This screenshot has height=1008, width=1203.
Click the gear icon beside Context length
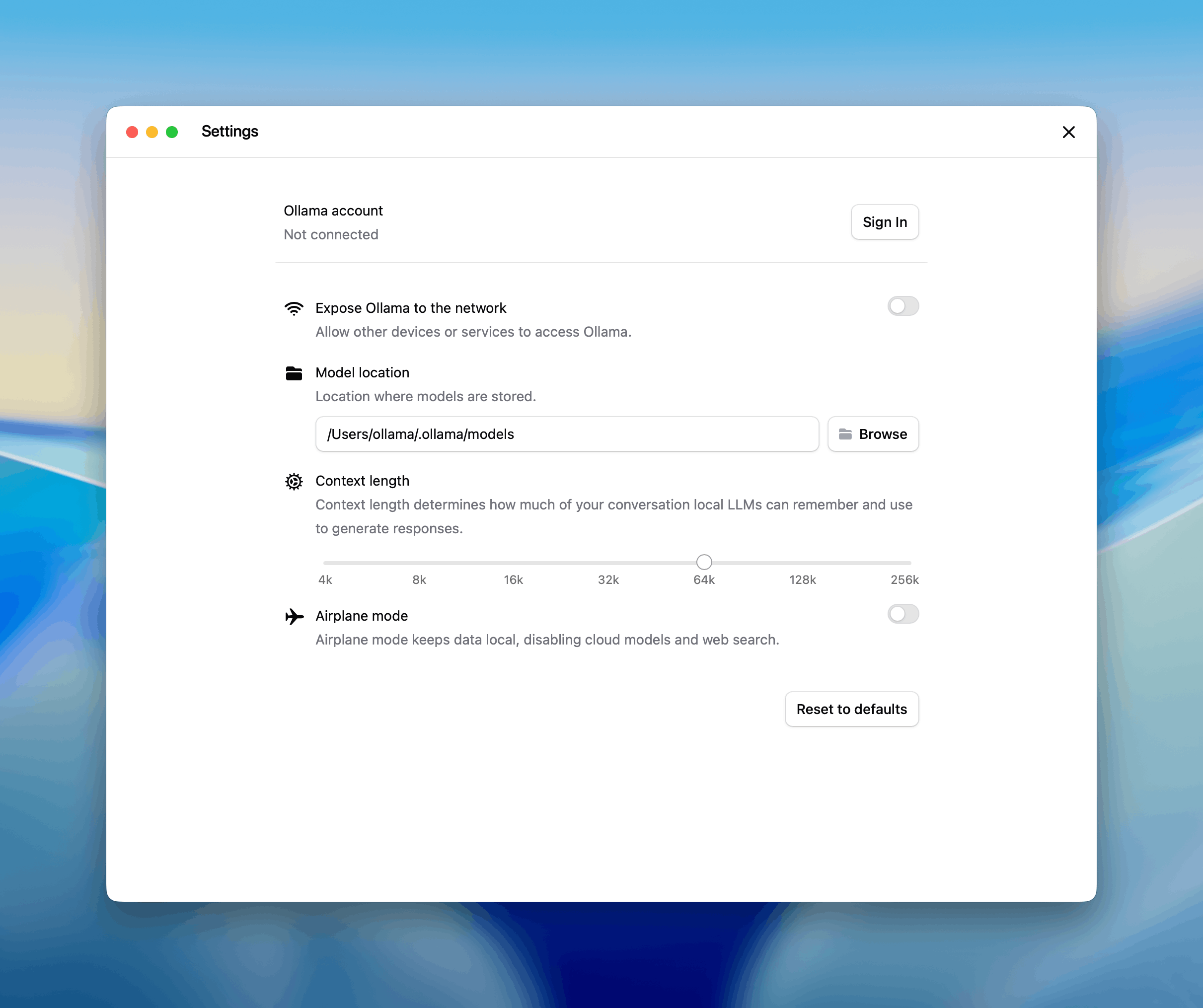tap(294, 482)
